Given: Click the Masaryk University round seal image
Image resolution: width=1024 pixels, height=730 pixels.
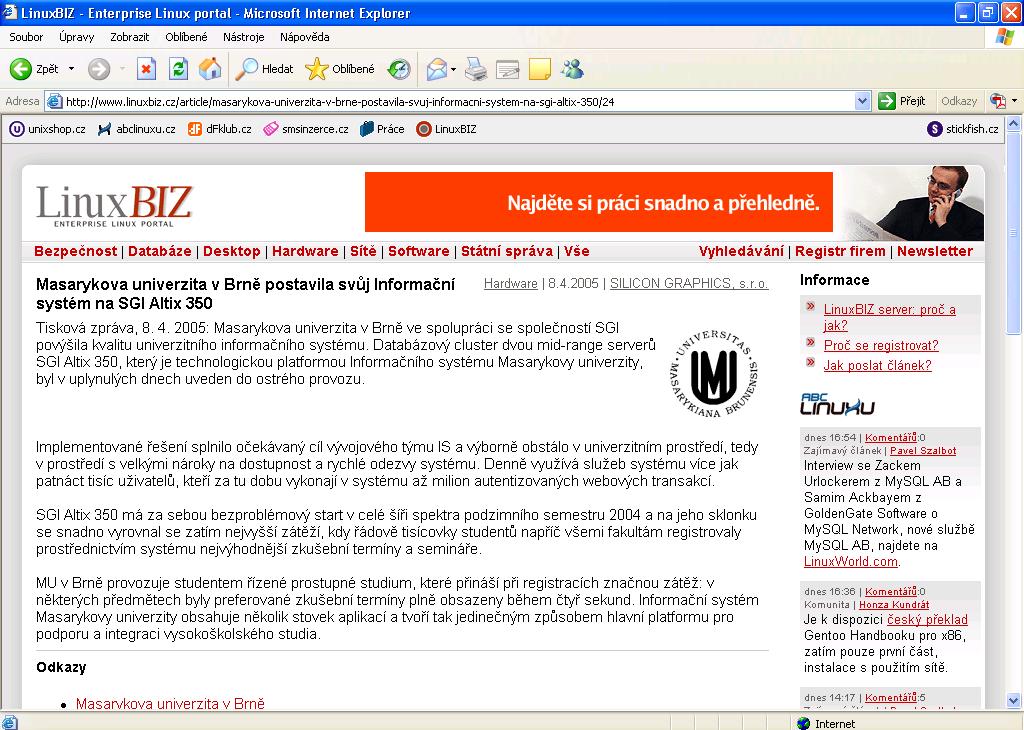Looking at the screenshot, I should point(714,373).
